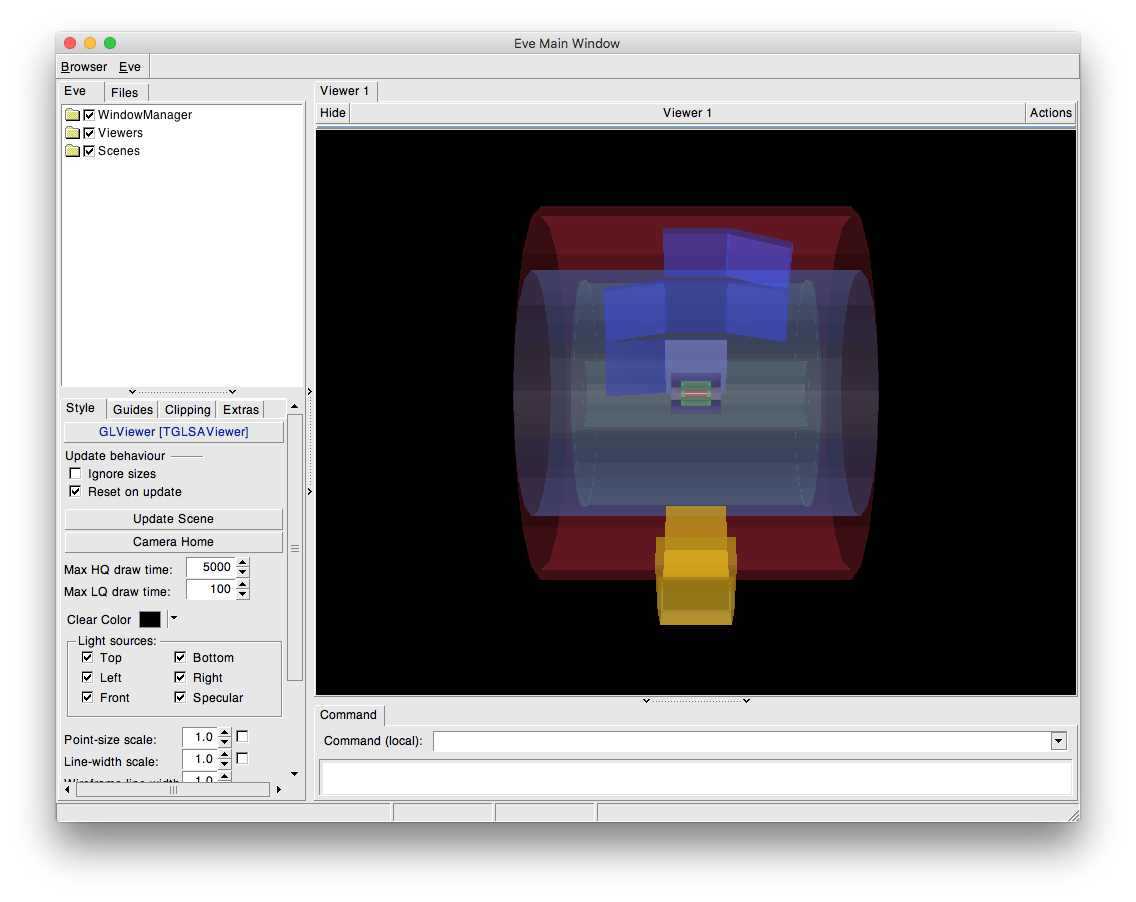
Task: Increase Point-size scale with up arrow
Action: 224,733
